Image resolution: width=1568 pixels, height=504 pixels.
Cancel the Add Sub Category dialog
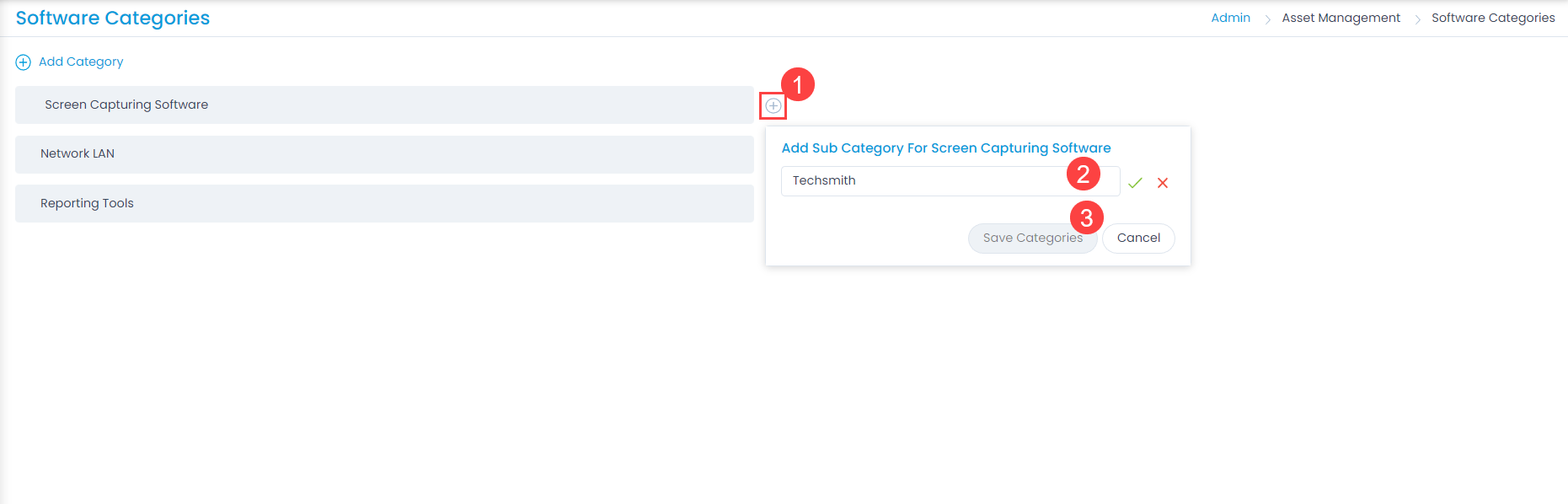click(x=1138, y=238)
